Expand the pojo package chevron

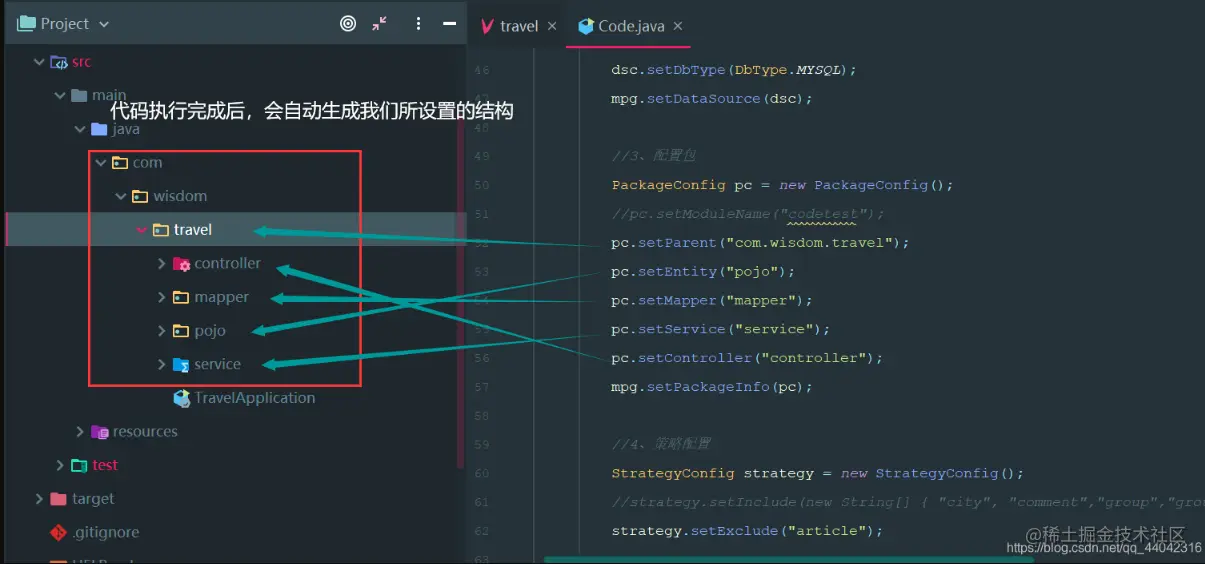162,331
